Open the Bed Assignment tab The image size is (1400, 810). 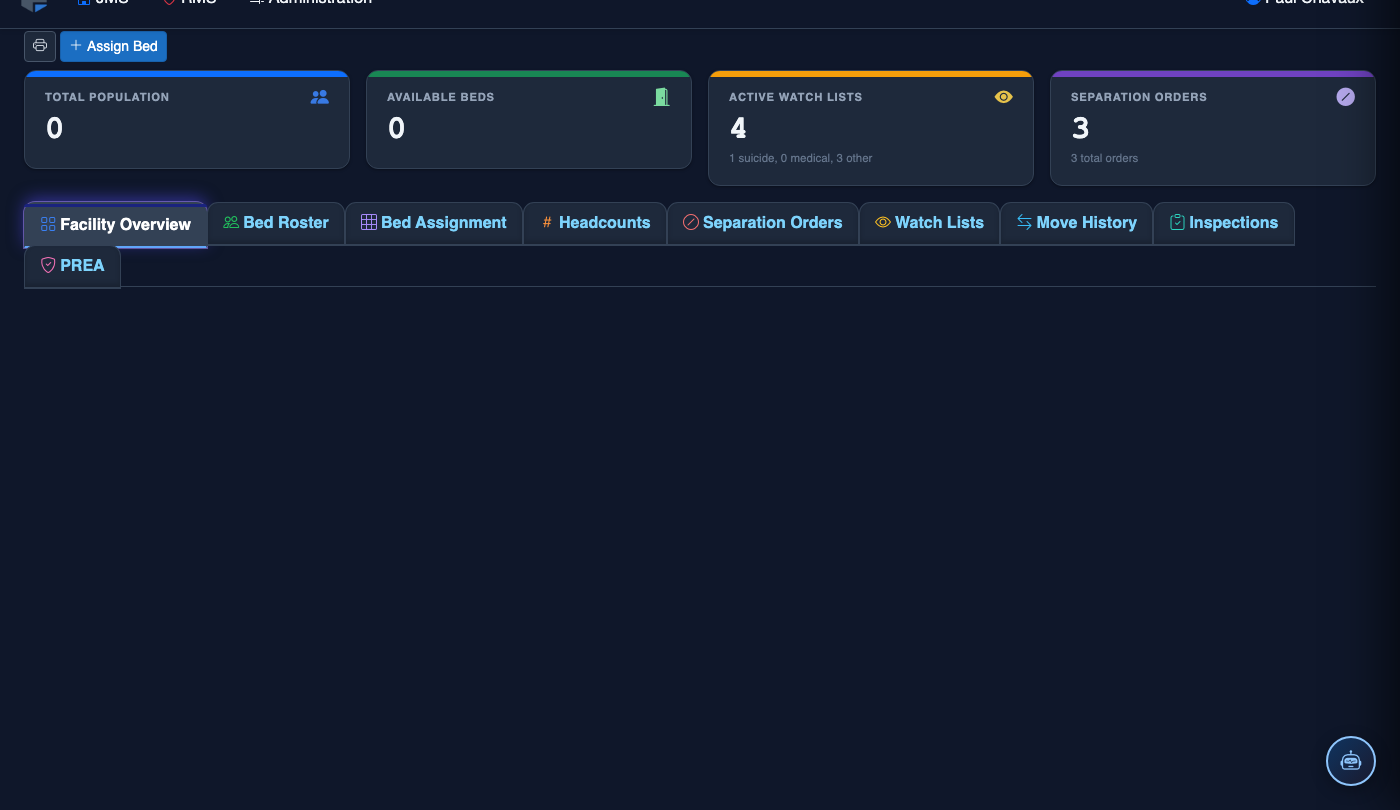click(x=434, y=223)
